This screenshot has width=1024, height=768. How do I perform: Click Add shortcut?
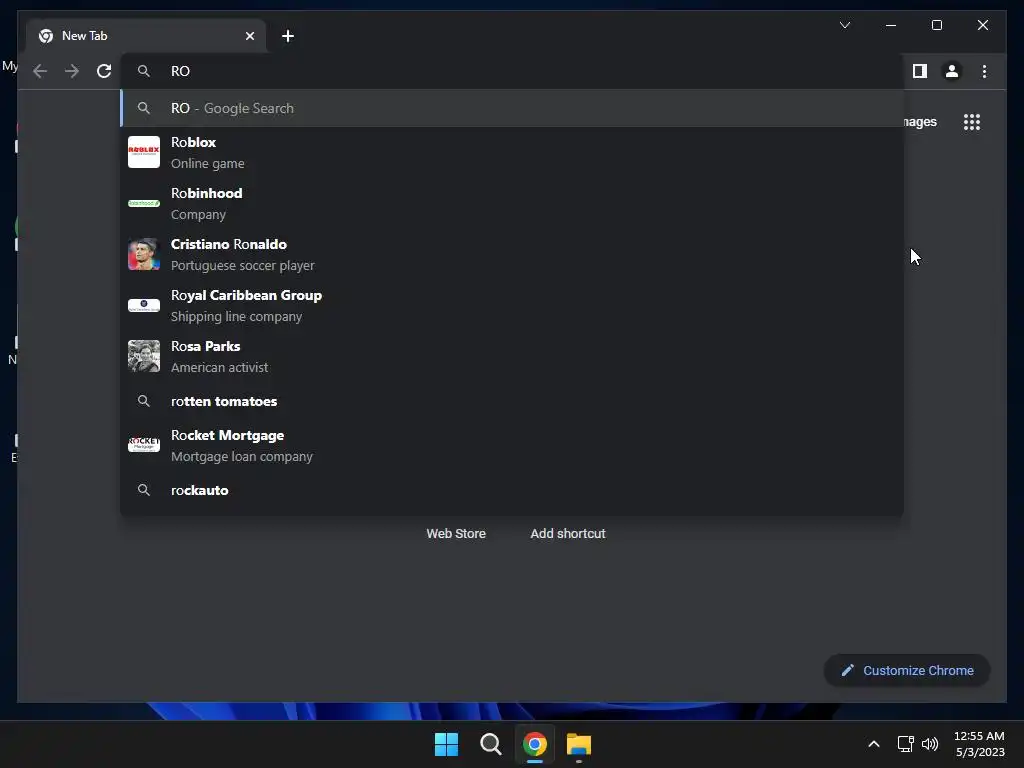[x=568, y=534]
